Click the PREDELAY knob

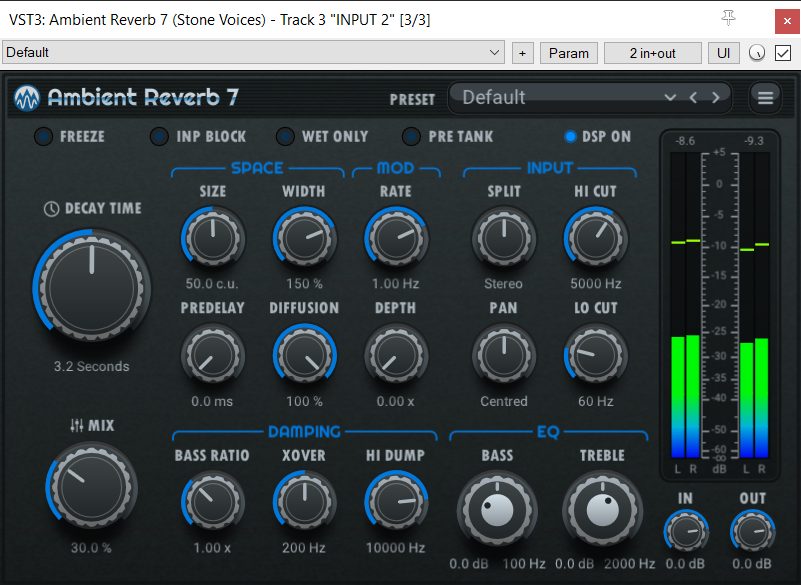point(213,355)
